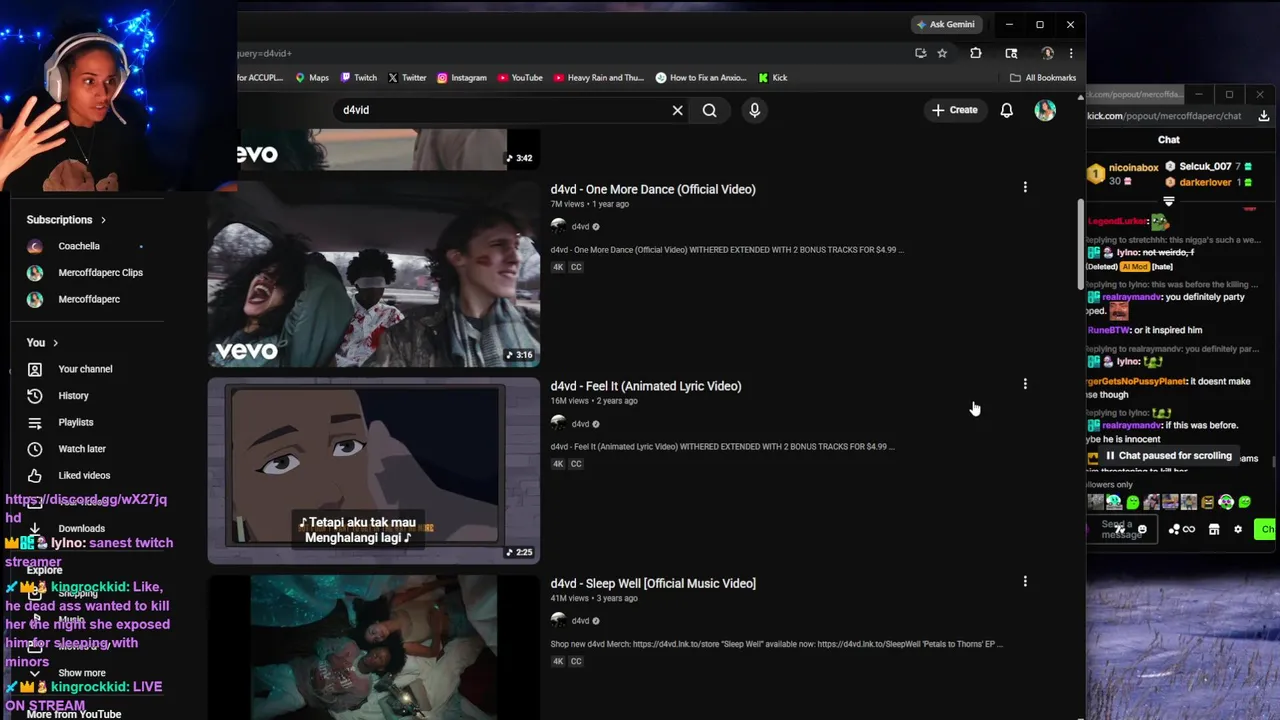Viewport: 1280px width, 720px height.
Task: Resume Kick chat paused for scrolling
Action: coord(1167,456)
